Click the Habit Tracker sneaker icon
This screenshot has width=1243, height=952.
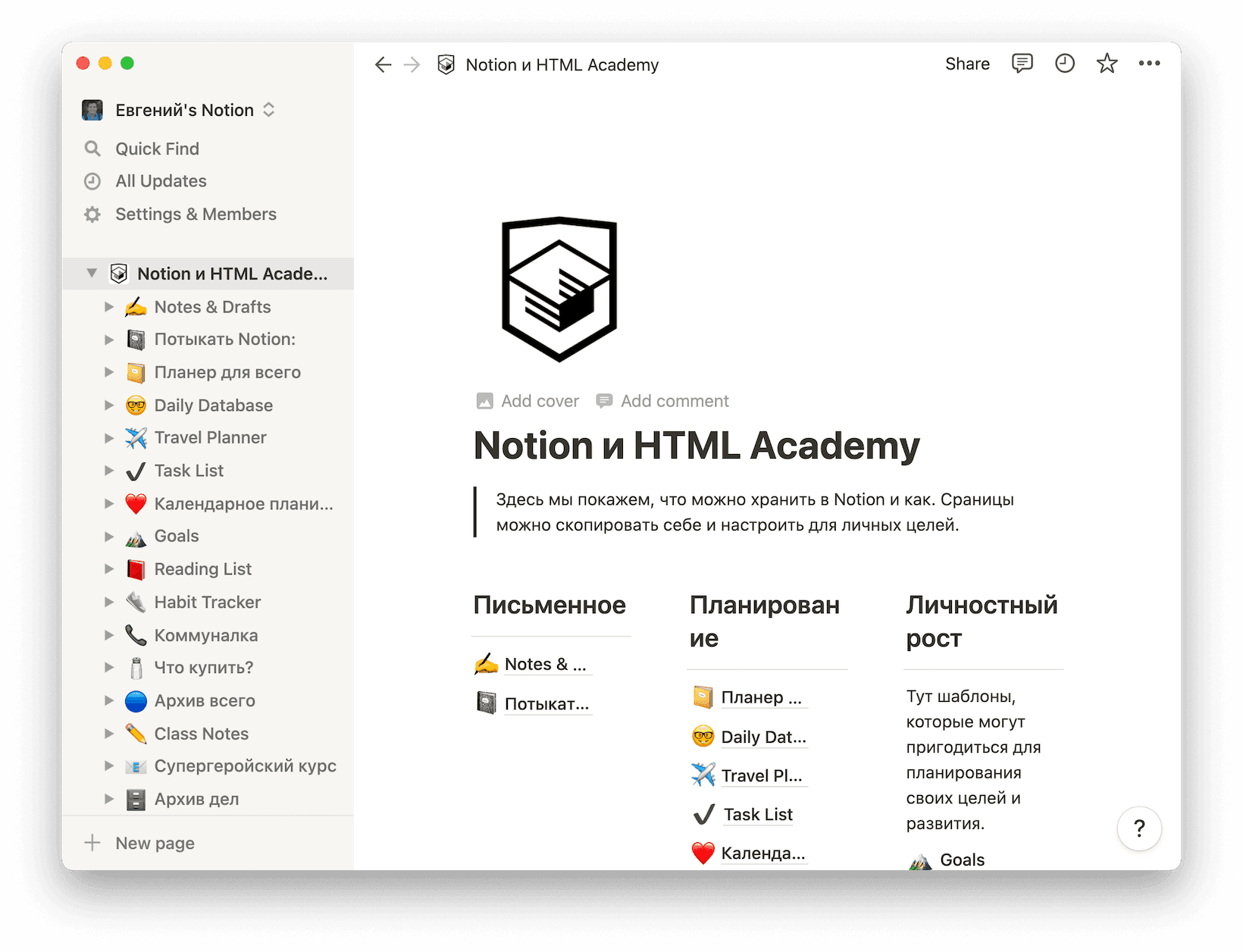[136, 603]
